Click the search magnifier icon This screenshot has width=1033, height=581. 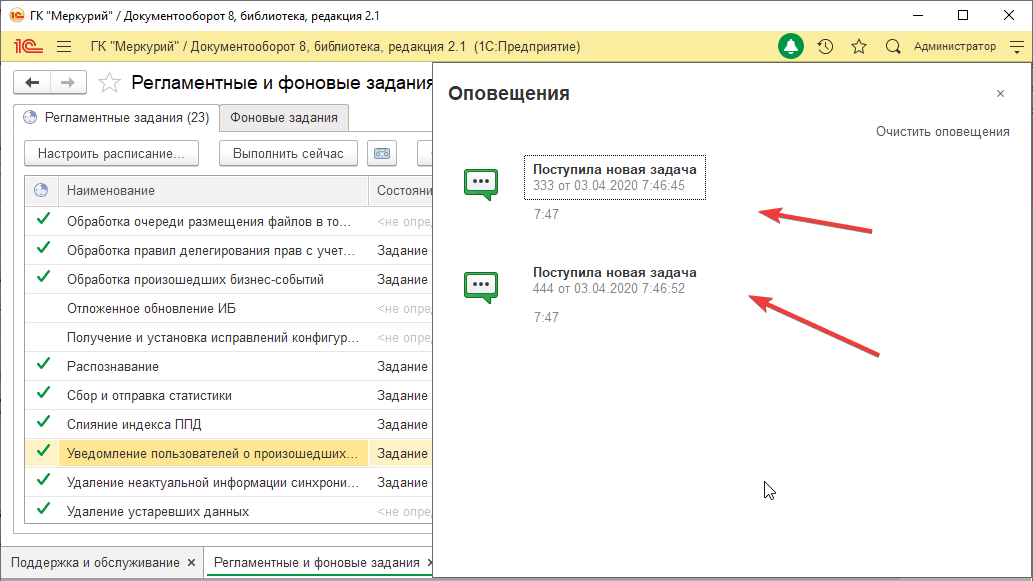click(893, 47)
